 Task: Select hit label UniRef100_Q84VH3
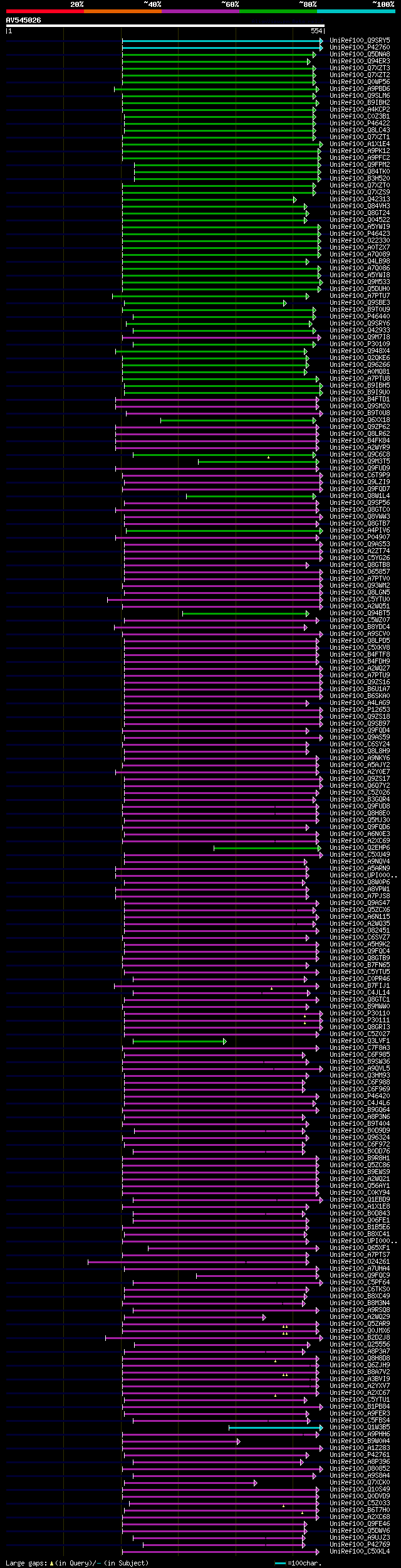point(360,206)
